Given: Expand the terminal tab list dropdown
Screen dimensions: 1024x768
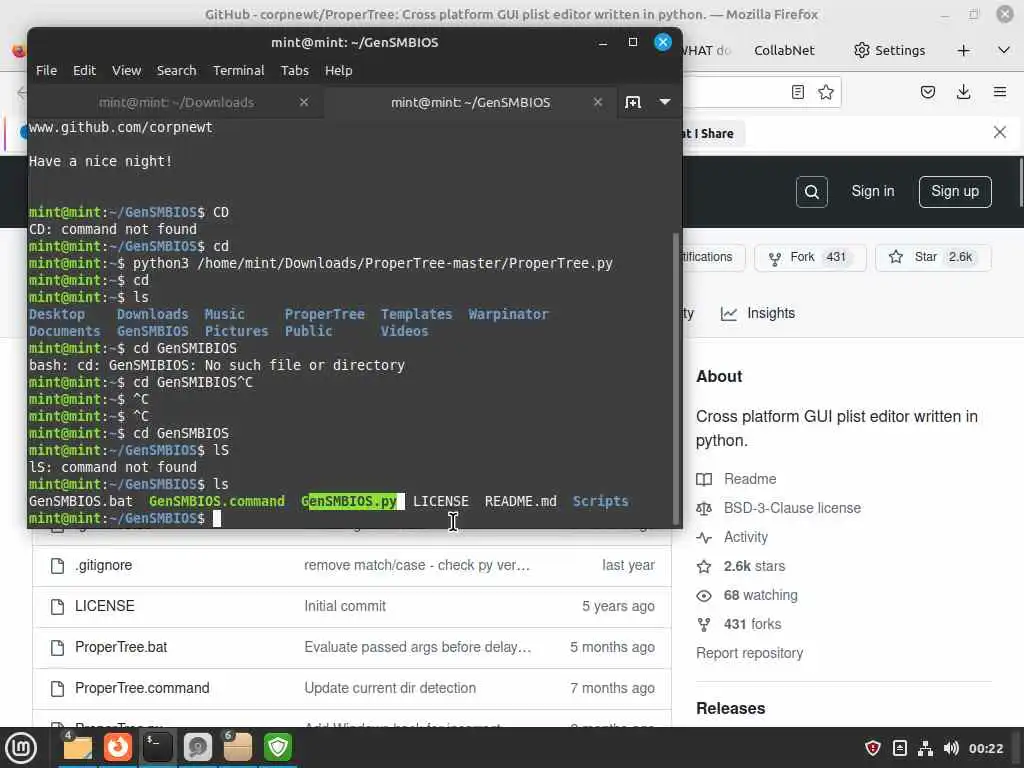Looking at the screenshot, I should tap(665, 102).
